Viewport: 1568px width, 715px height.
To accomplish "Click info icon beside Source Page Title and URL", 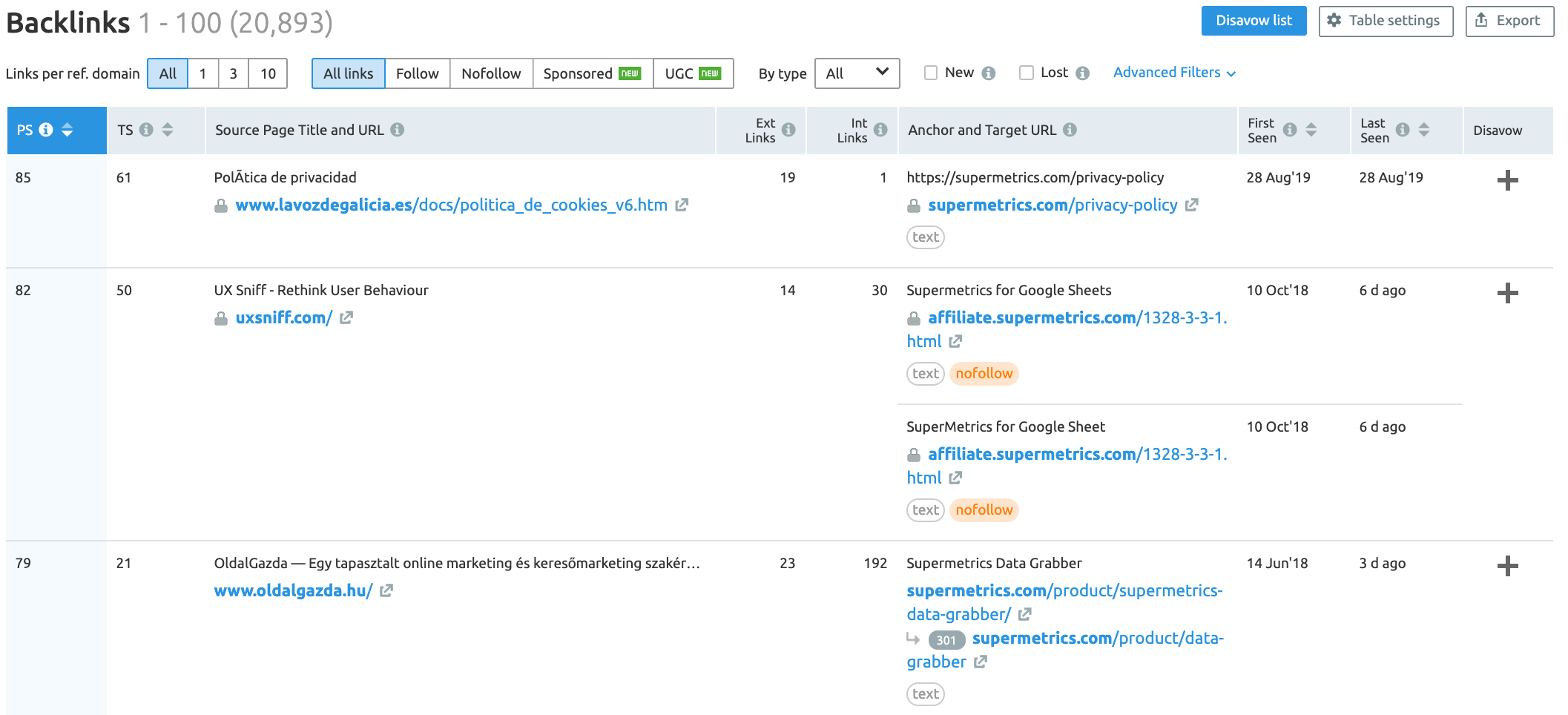I will (x=398, y=130).
